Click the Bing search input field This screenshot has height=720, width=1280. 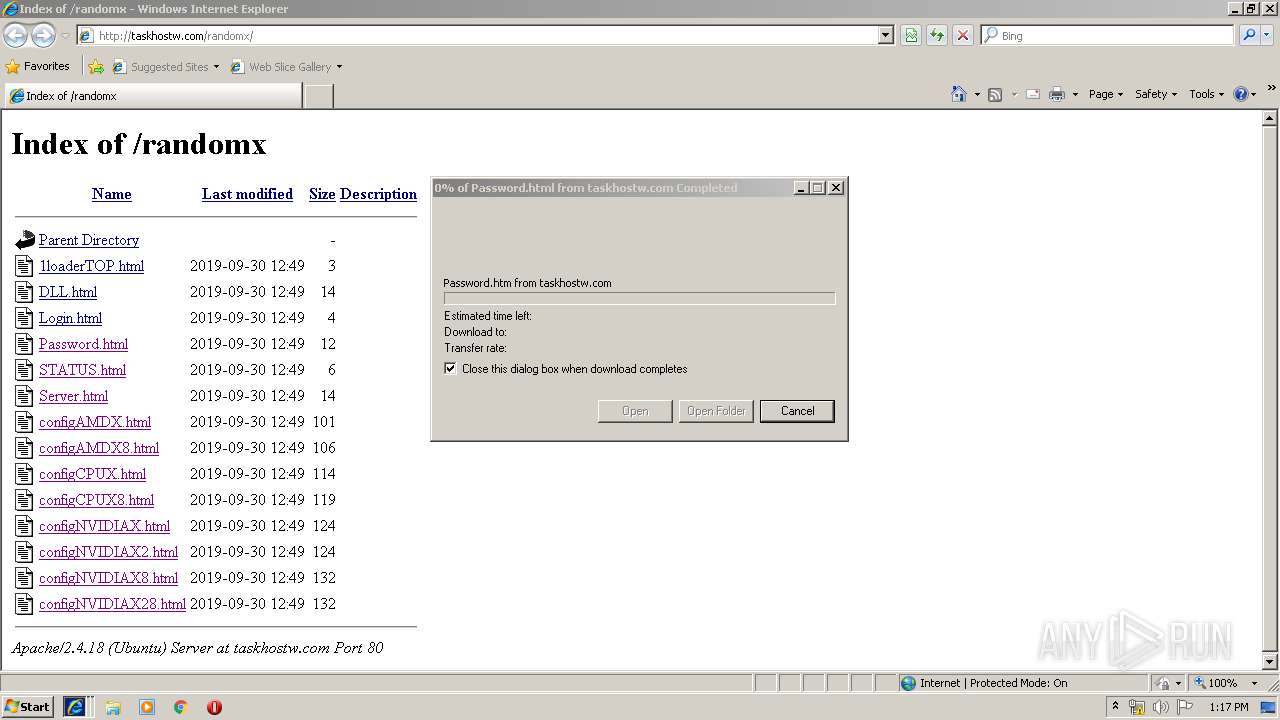click(1107, 35)
